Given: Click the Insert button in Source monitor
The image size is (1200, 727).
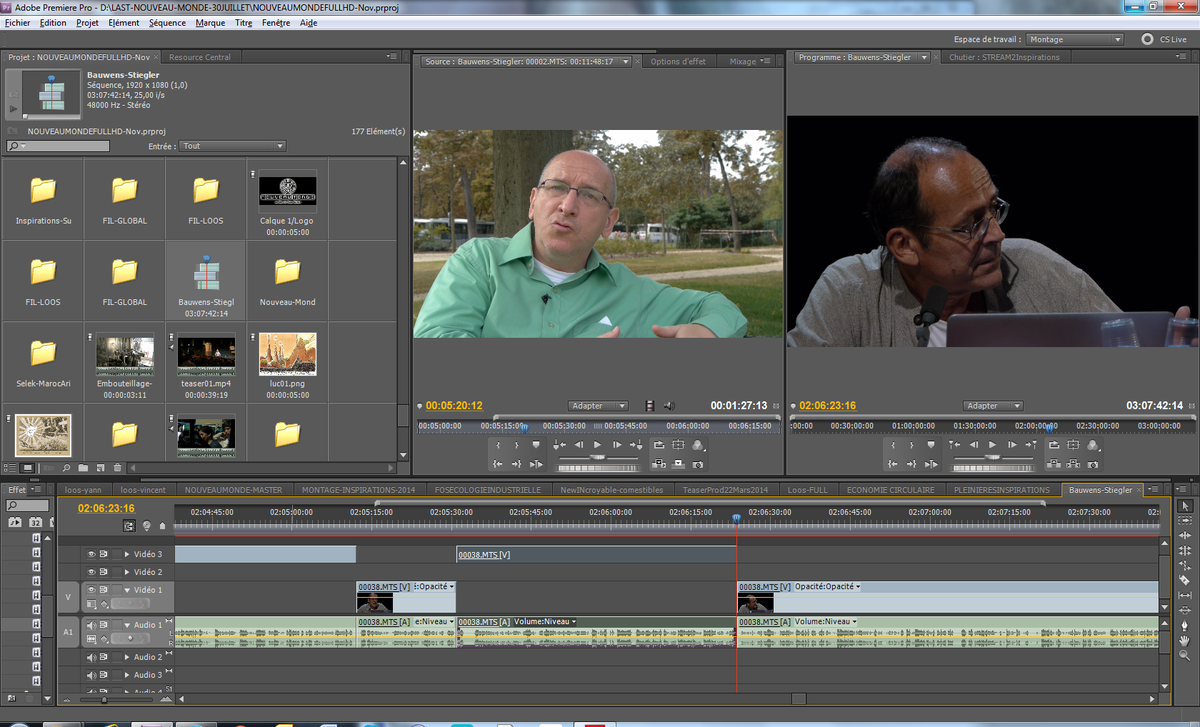Looking at the screenshot, I should coord(659,464).
